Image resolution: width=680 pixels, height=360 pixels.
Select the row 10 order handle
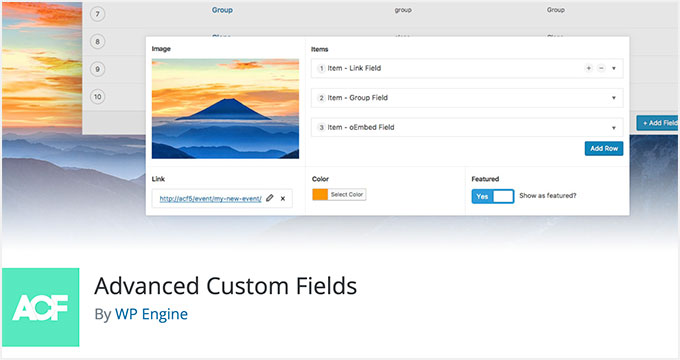click(x=97, y=97)
